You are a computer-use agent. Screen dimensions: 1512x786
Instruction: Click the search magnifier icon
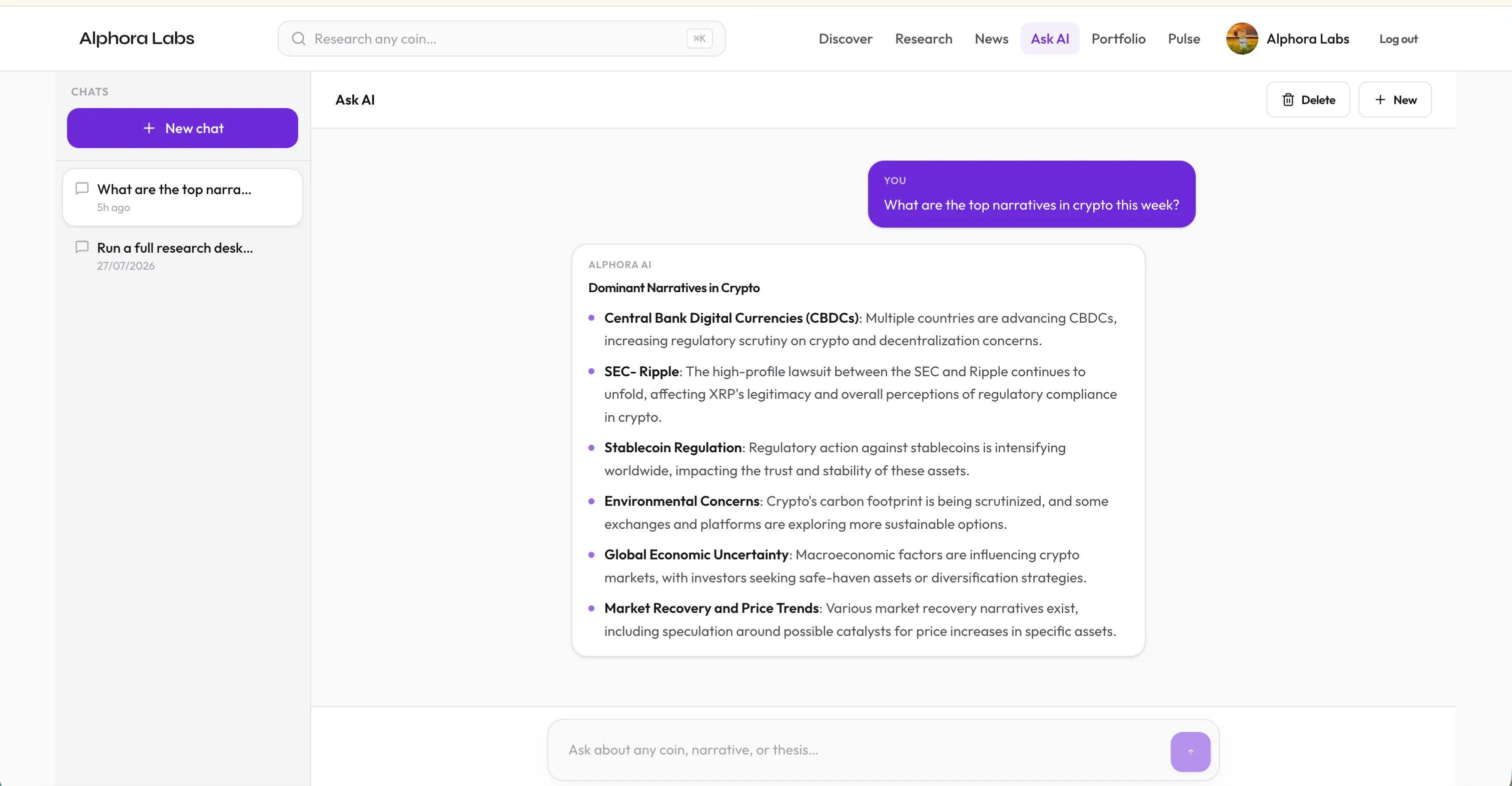[299, 39]
